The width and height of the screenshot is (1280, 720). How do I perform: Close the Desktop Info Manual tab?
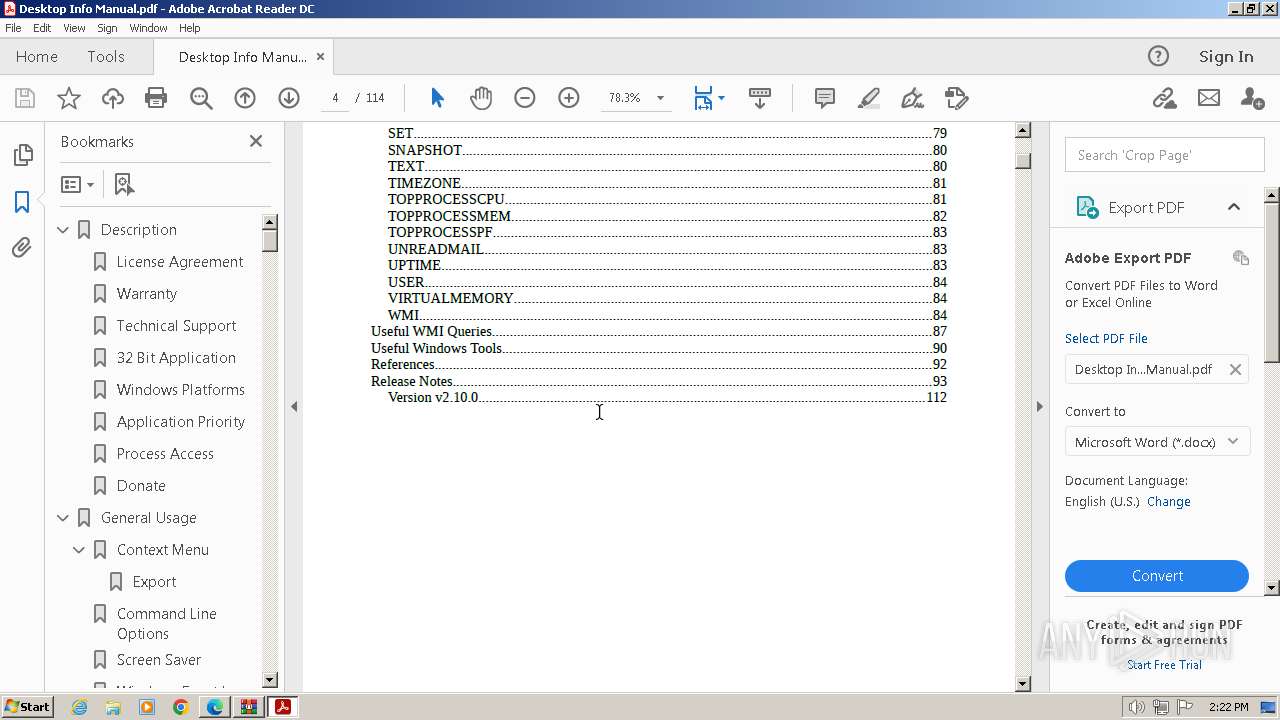coord(320,57)
